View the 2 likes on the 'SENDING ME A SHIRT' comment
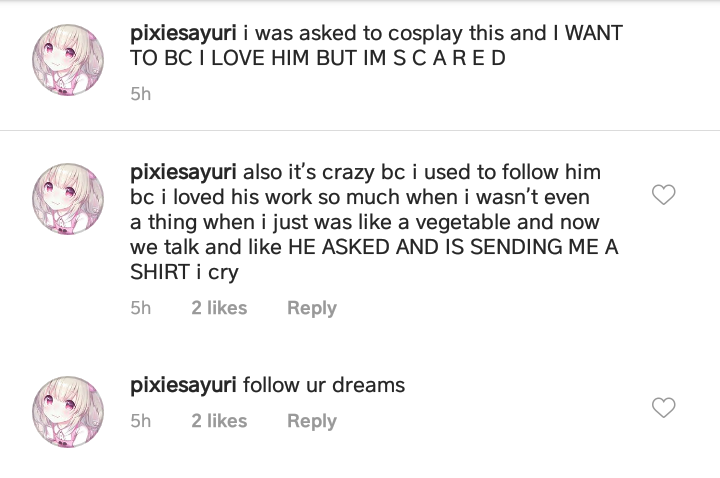 [219, 308]
